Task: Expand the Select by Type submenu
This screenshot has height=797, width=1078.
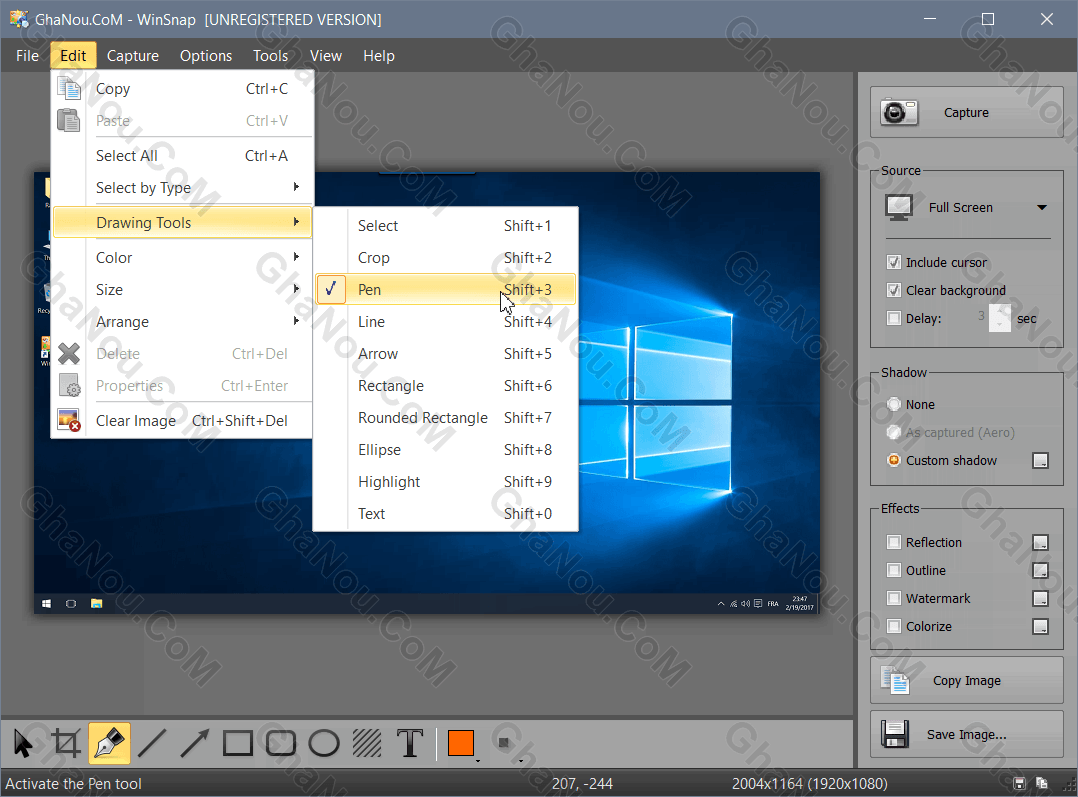Action: [x=182, y=188]
